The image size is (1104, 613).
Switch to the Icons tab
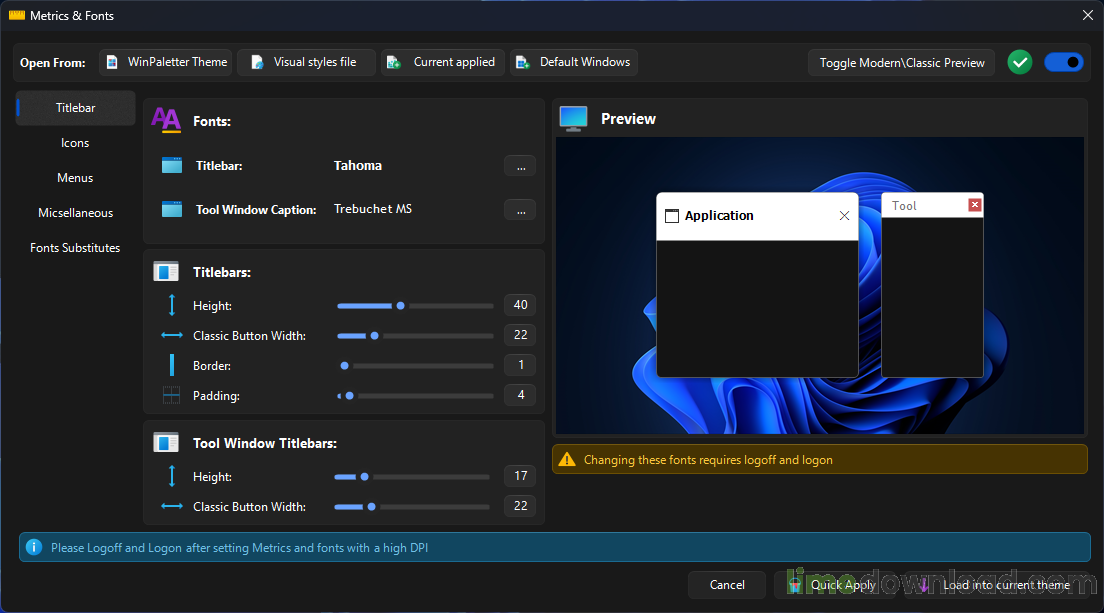[75, 143]
